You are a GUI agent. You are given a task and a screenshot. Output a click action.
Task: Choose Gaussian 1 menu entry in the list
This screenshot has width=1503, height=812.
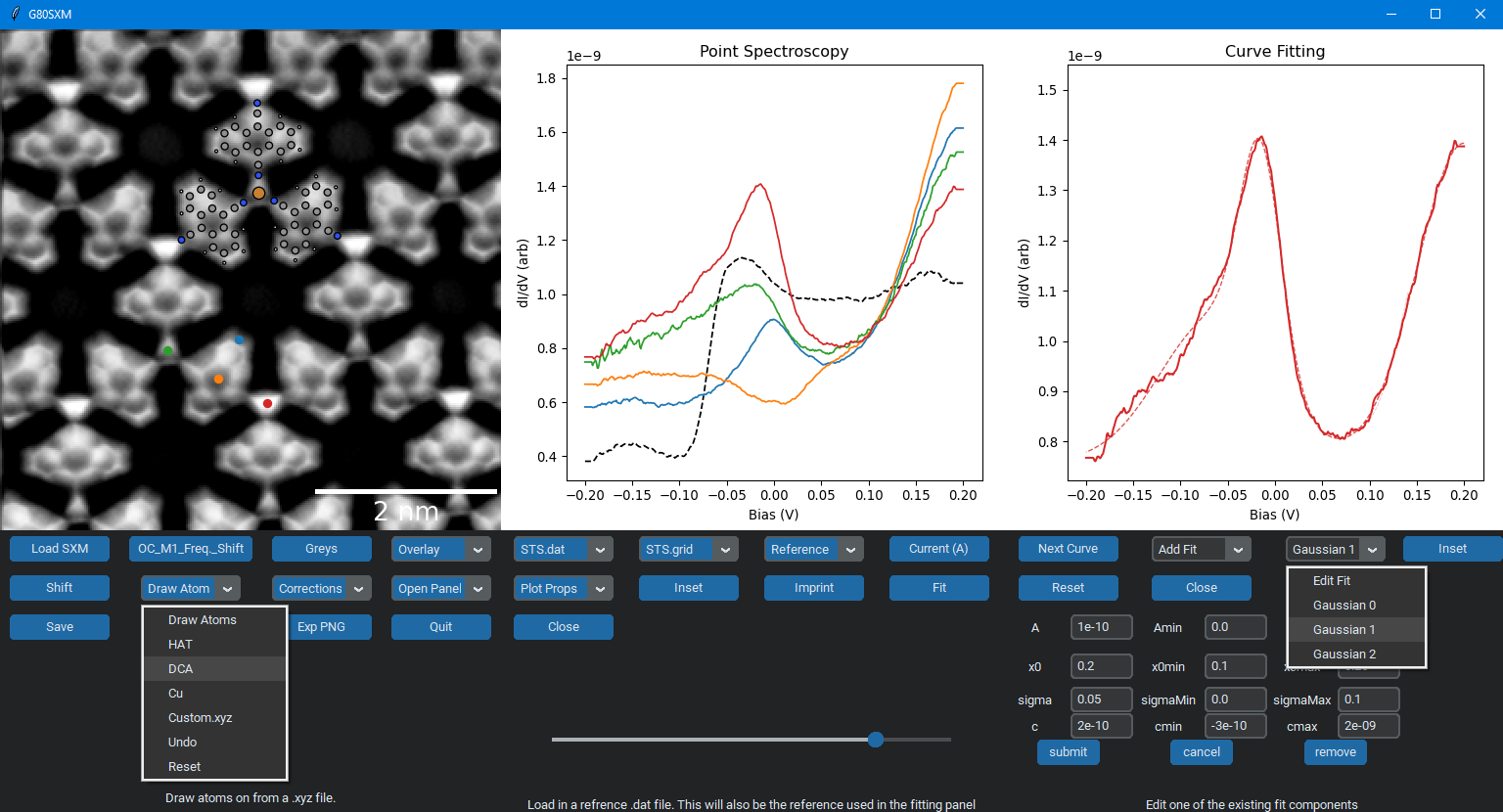coord(1356,630)
